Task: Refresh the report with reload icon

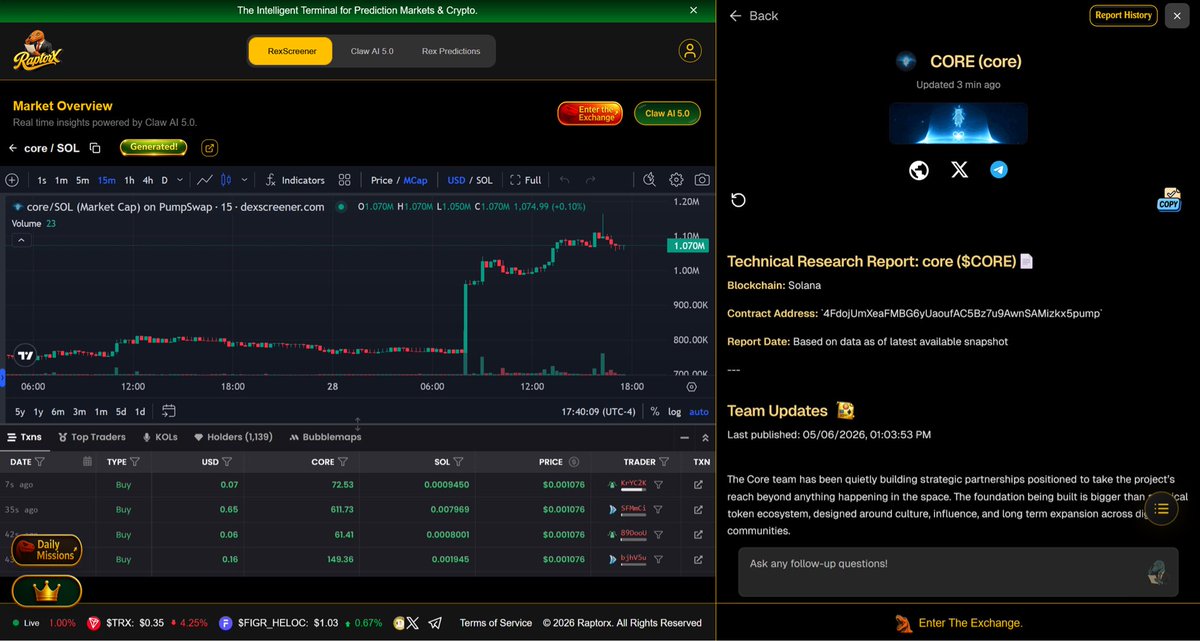Action: point(738,200)
